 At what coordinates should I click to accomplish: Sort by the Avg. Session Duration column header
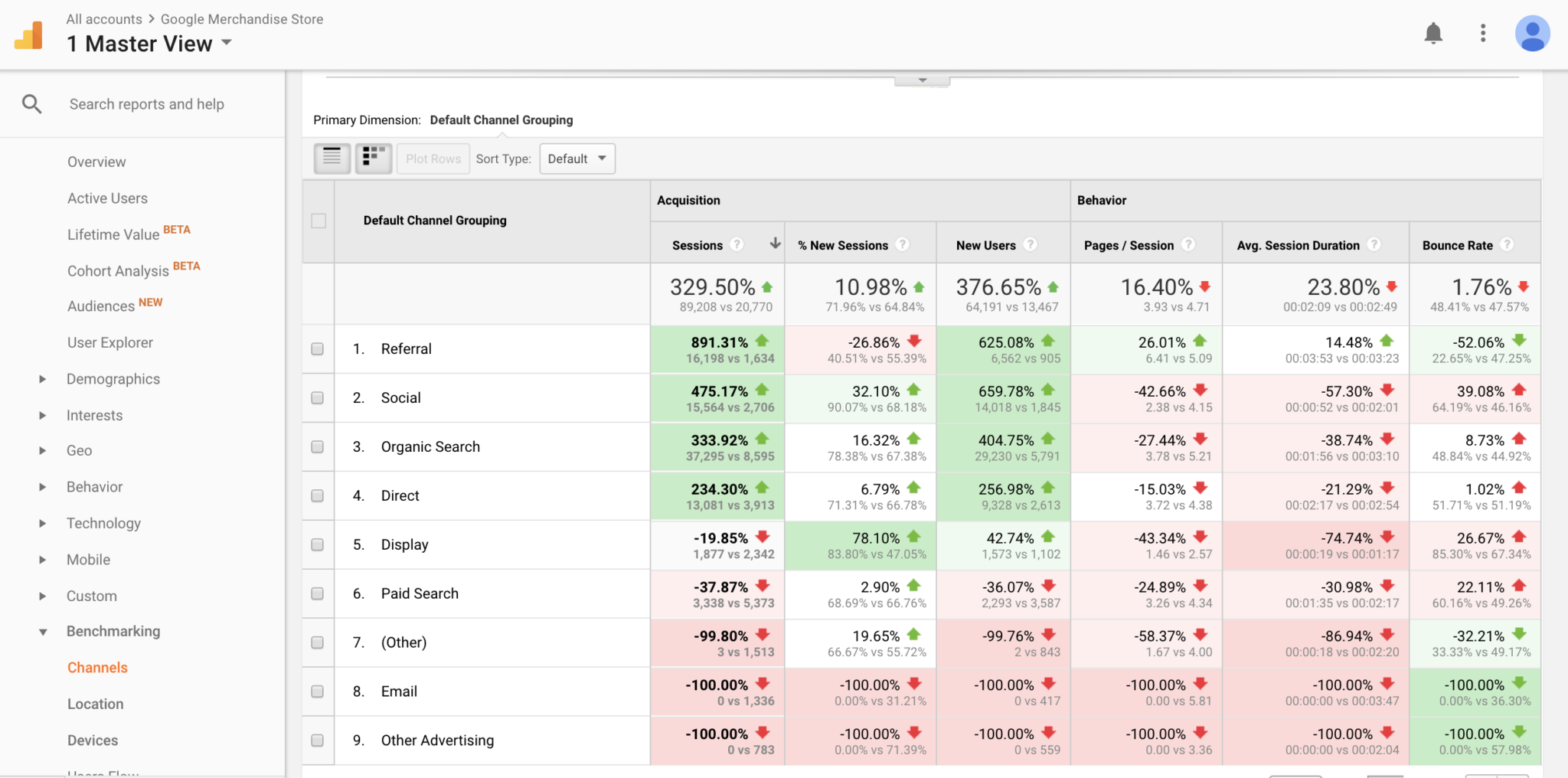coord(1298,245)
